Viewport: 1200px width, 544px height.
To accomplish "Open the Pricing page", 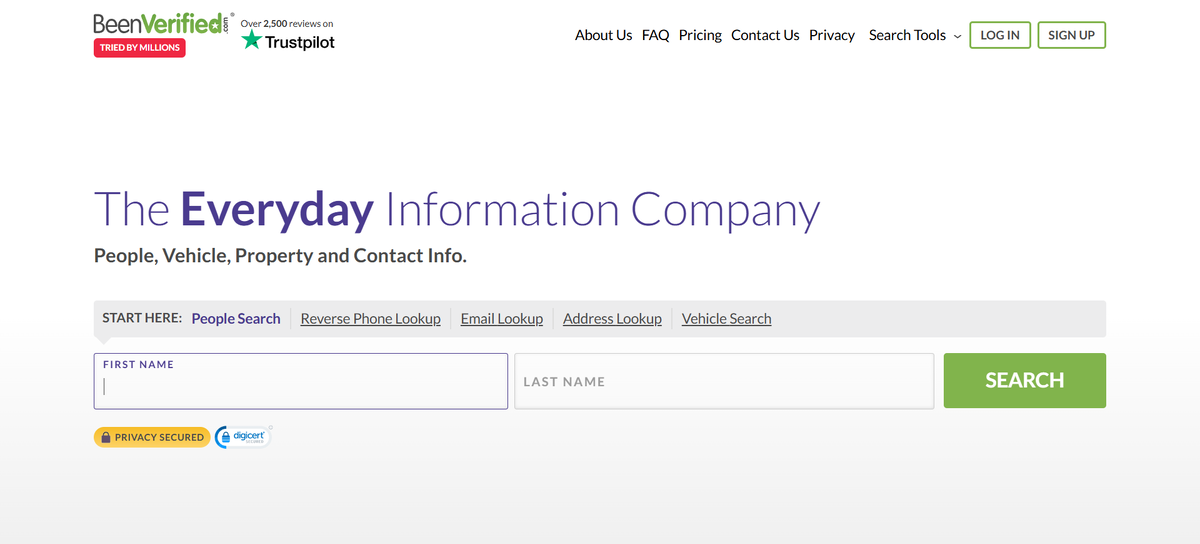I will tap(700, 35).
